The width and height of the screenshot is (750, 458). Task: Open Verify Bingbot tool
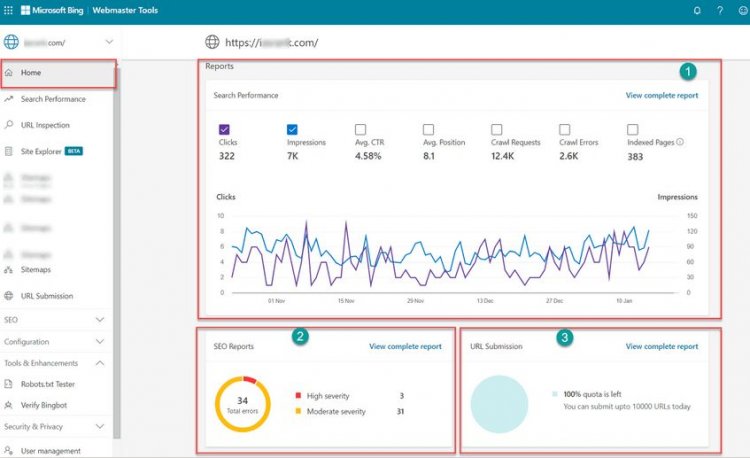click(44, 405)
